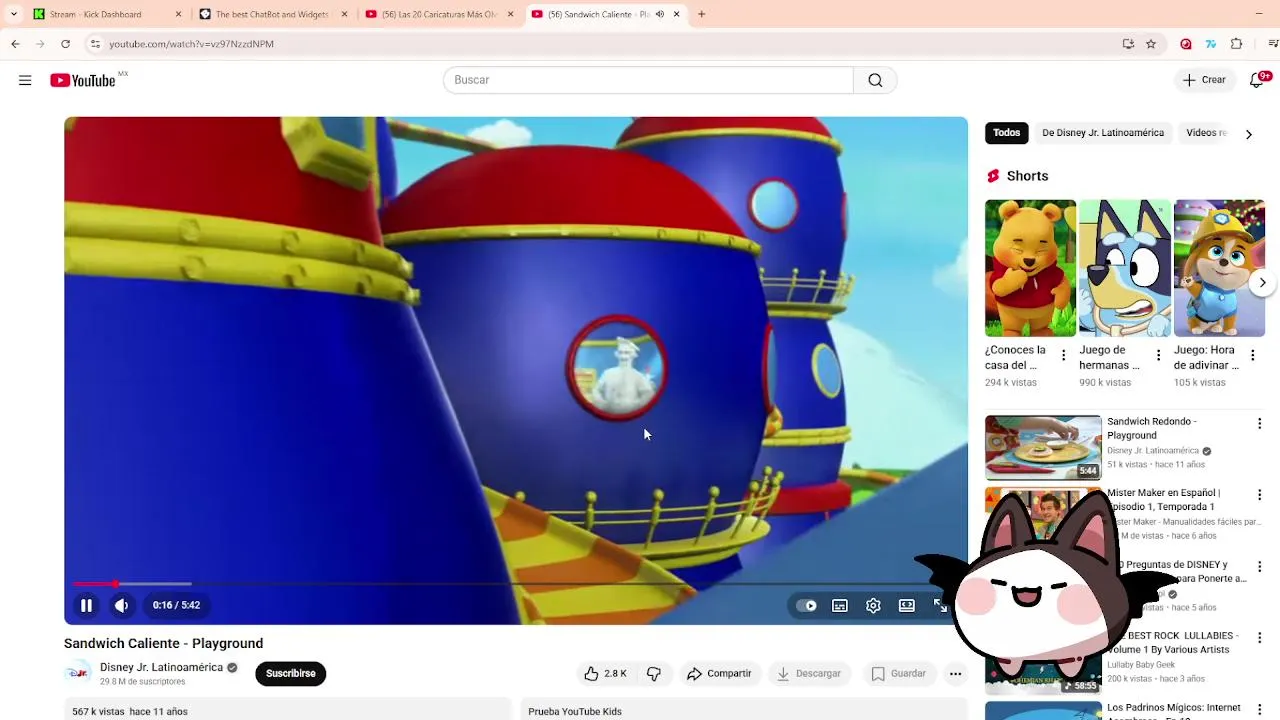Open the browser extensions puzzle icon
The image size is (1280, 720).
1236,44
